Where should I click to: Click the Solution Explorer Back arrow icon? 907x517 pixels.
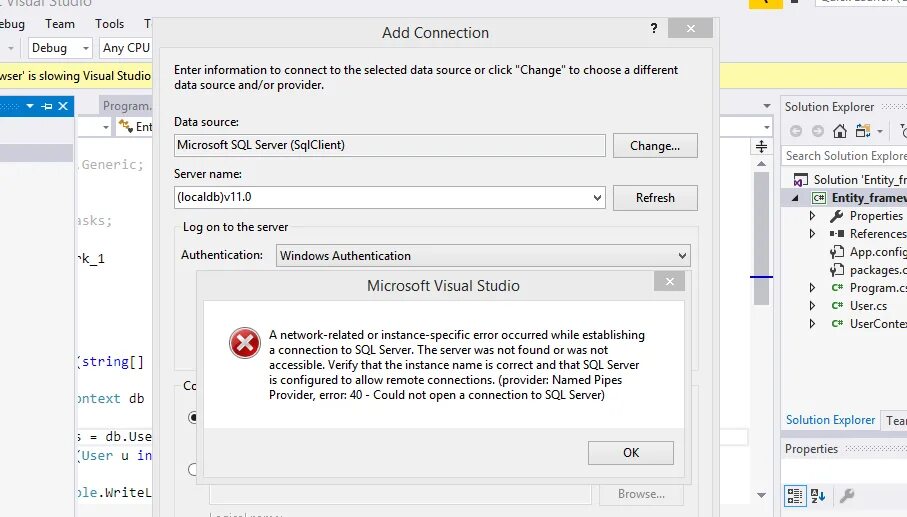pos(796,131)
